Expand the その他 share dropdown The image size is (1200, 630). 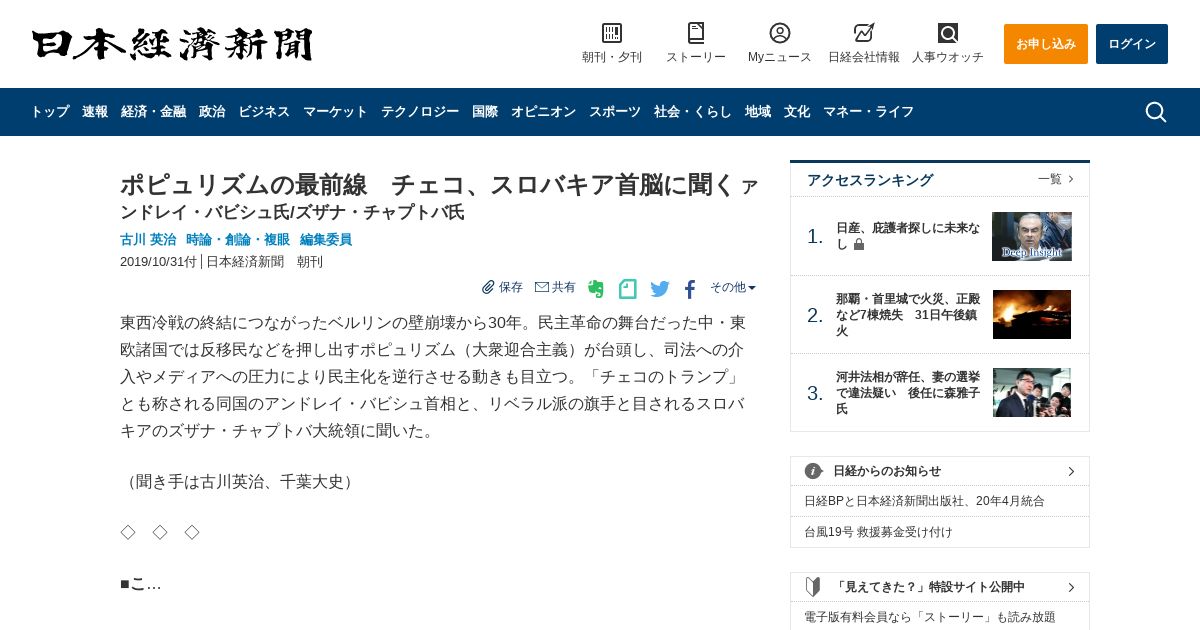click(x=733, y=287)
